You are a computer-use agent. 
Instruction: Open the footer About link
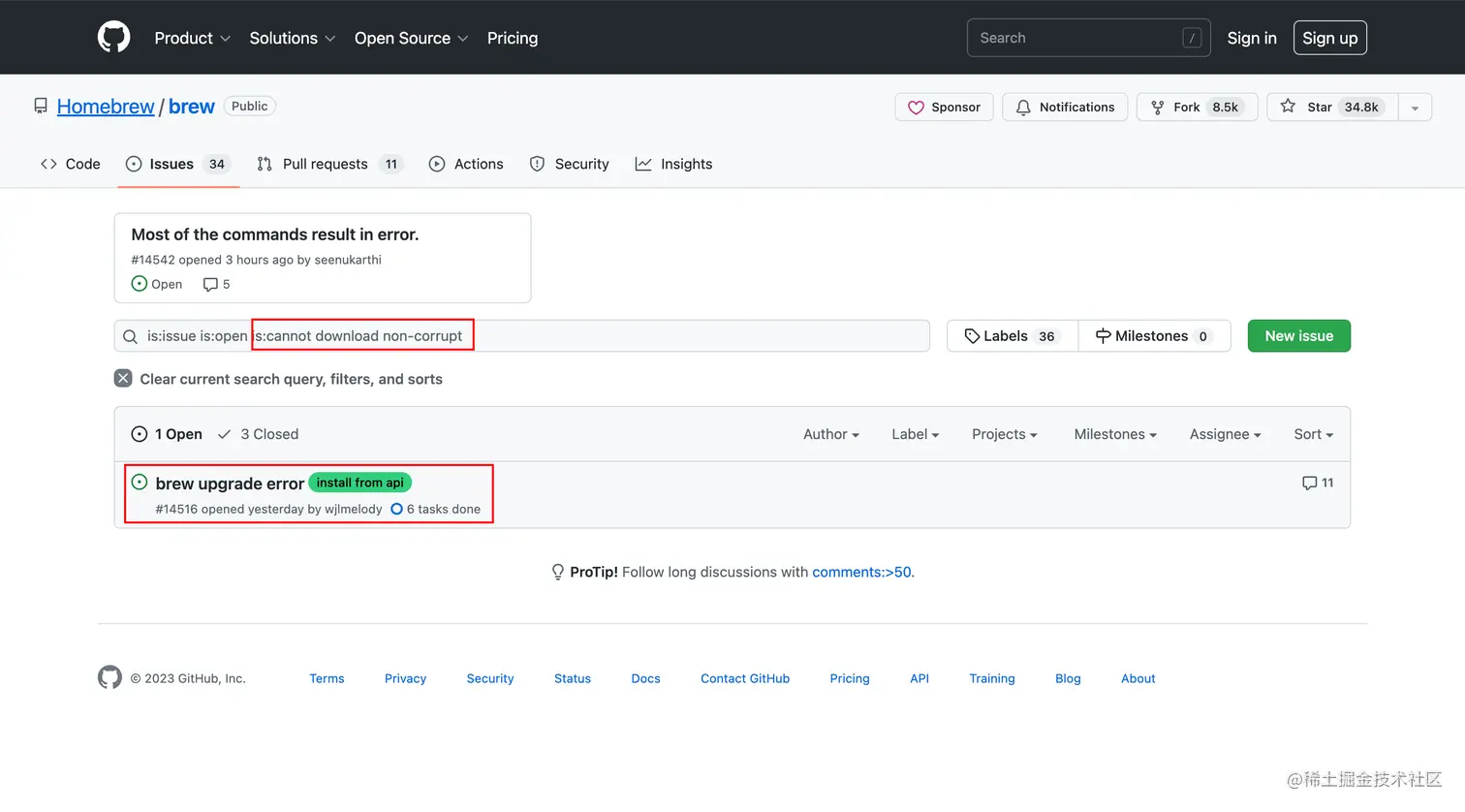(x=1138, y=678)
